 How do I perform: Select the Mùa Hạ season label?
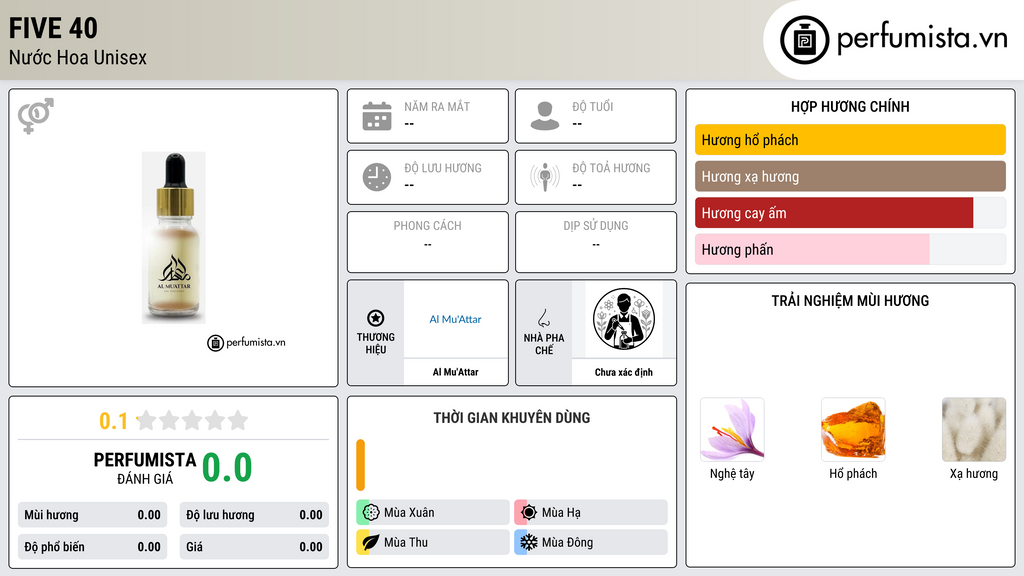561,513
